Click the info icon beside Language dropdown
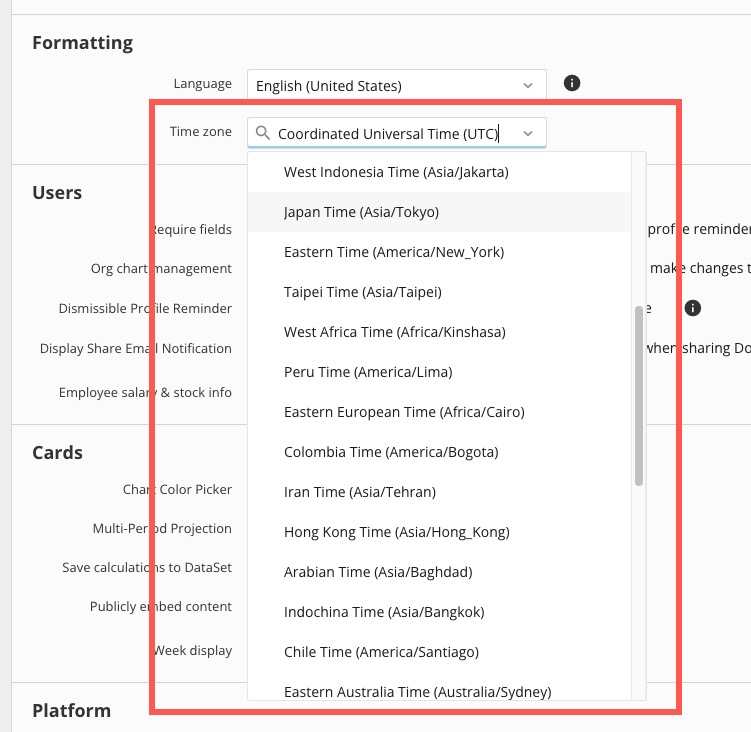751x732 pixels. point(572,84)
